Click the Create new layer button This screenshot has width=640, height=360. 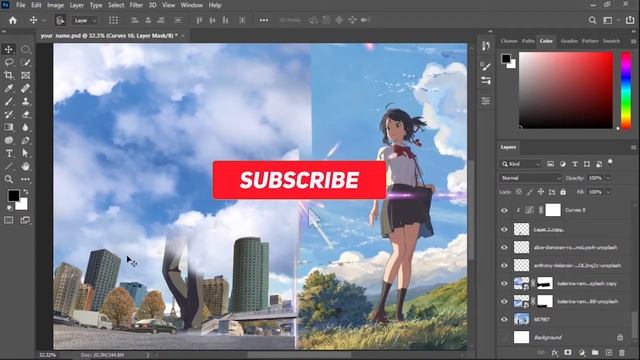pyautogui.click(x=609, y=353)
